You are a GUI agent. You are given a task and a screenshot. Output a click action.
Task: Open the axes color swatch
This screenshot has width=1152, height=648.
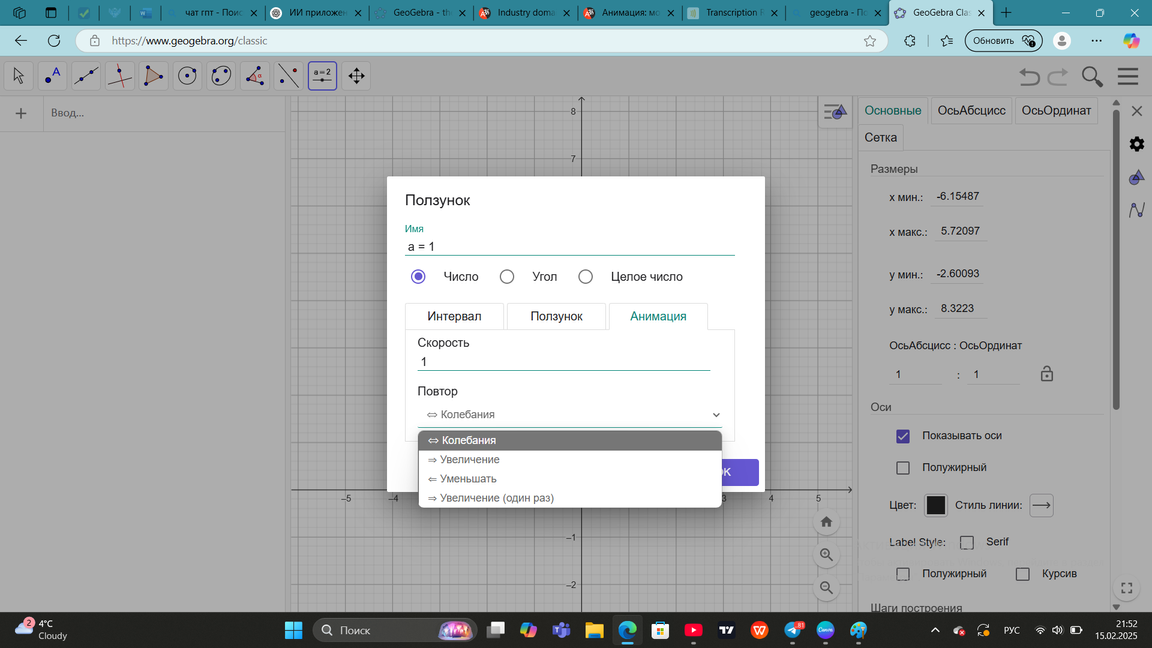click(935, 506)
